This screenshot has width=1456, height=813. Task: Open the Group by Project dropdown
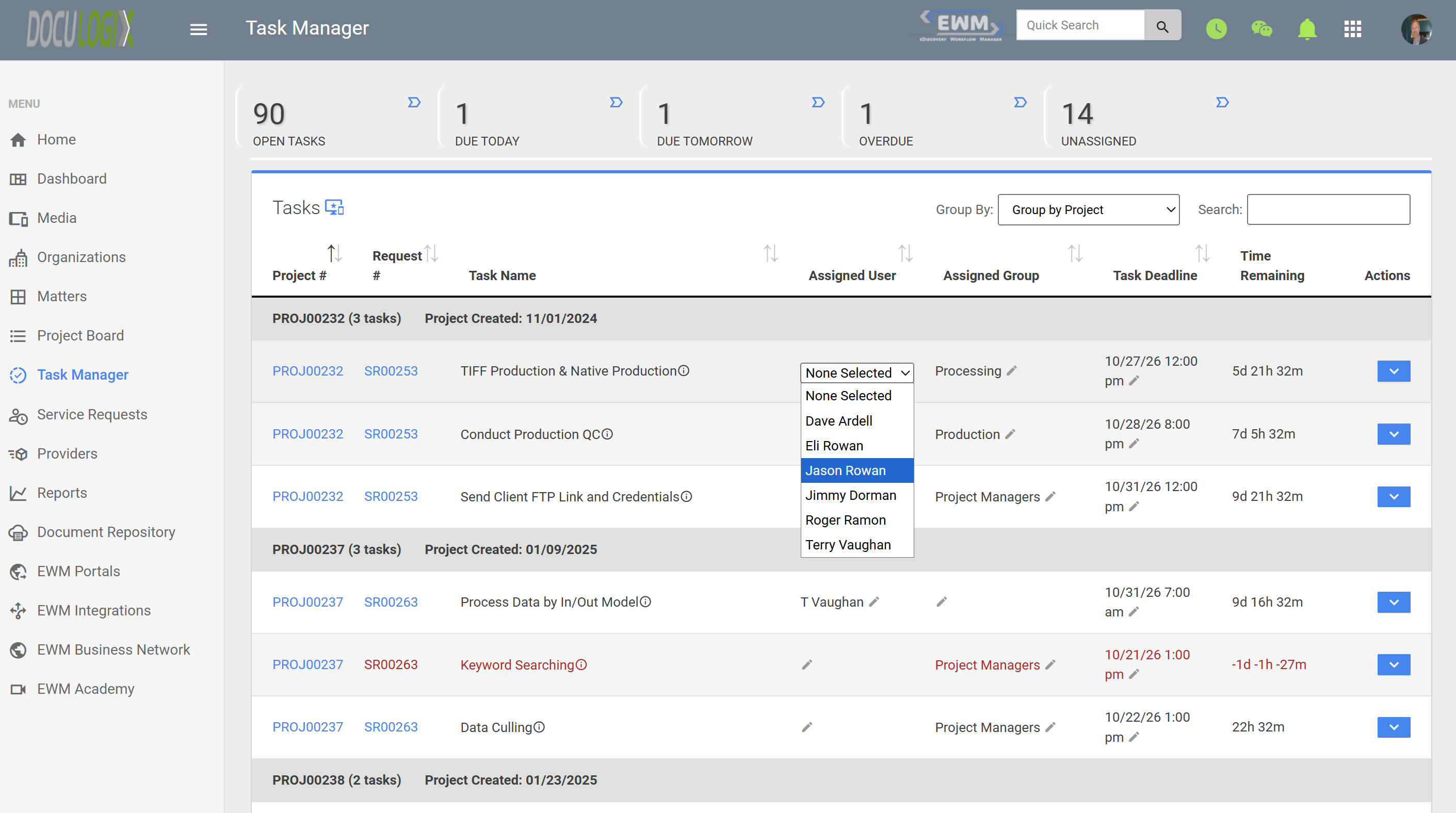[1088, 209]
